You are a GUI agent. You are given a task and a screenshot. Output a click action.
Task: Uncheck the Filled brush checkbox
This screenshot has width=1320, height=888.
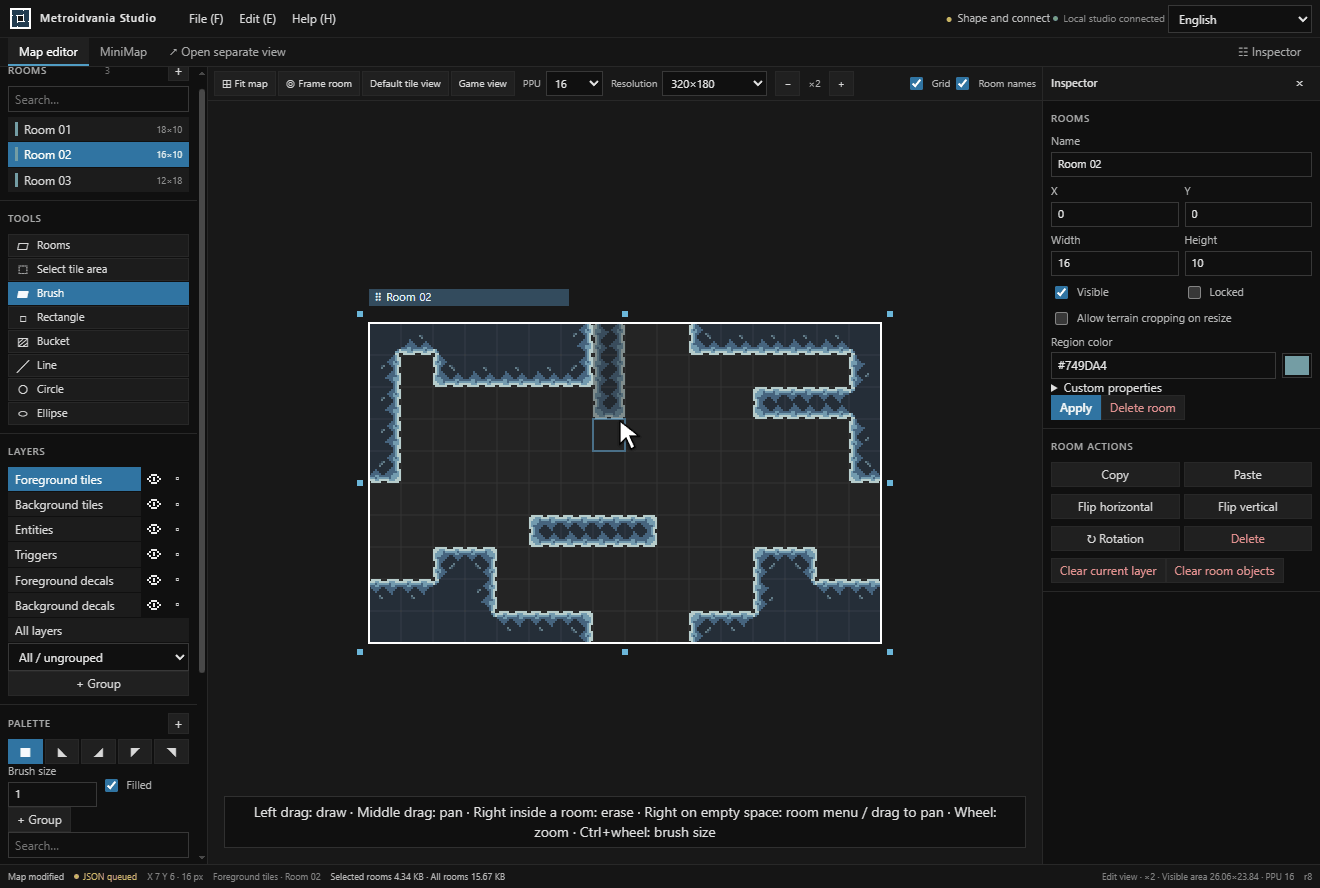click(111, 785)
